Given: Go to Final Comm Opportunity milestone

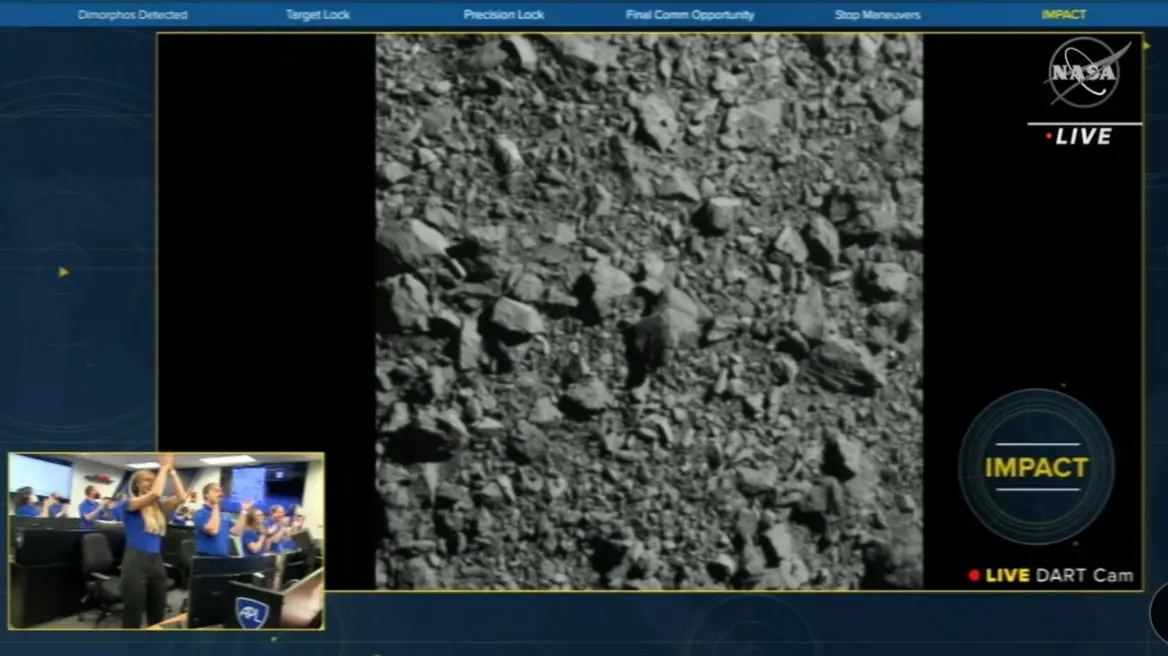Looking at the screenshot, I should pyautogui.click(x=690, y=15).
